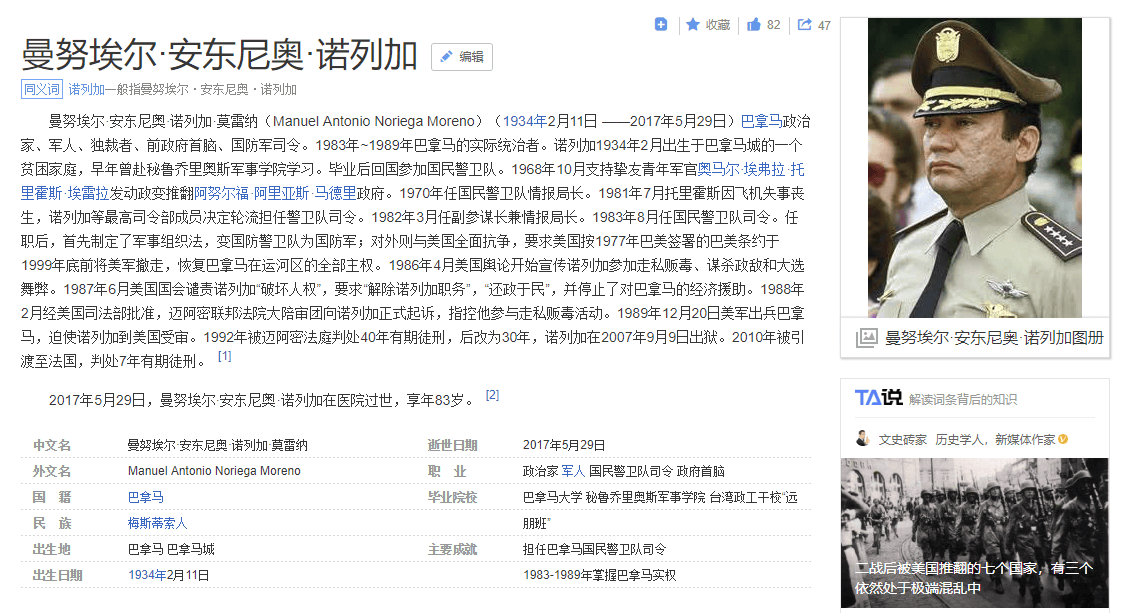
Task: Open the Noriega portrait photo
Action: tap(975, 167)
